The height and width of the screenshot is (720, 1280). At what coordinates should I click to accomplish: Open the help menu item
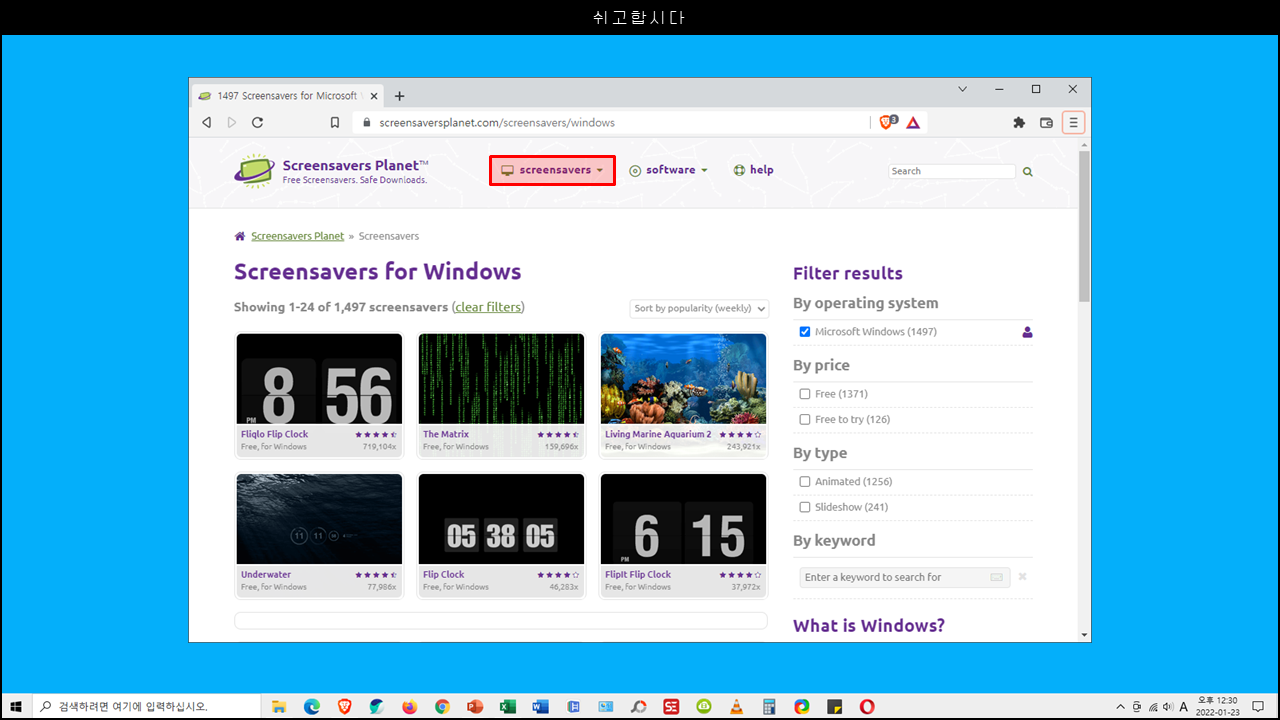(x=753, y=170)
